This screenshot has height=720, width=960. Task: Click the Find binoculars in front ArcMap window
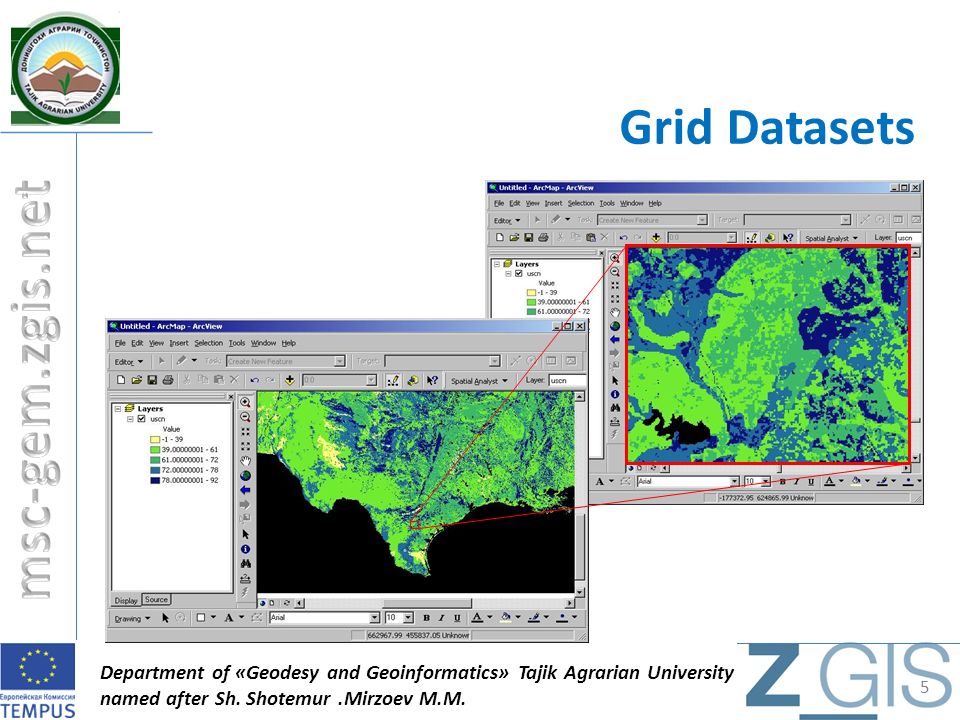pos(246,564)
